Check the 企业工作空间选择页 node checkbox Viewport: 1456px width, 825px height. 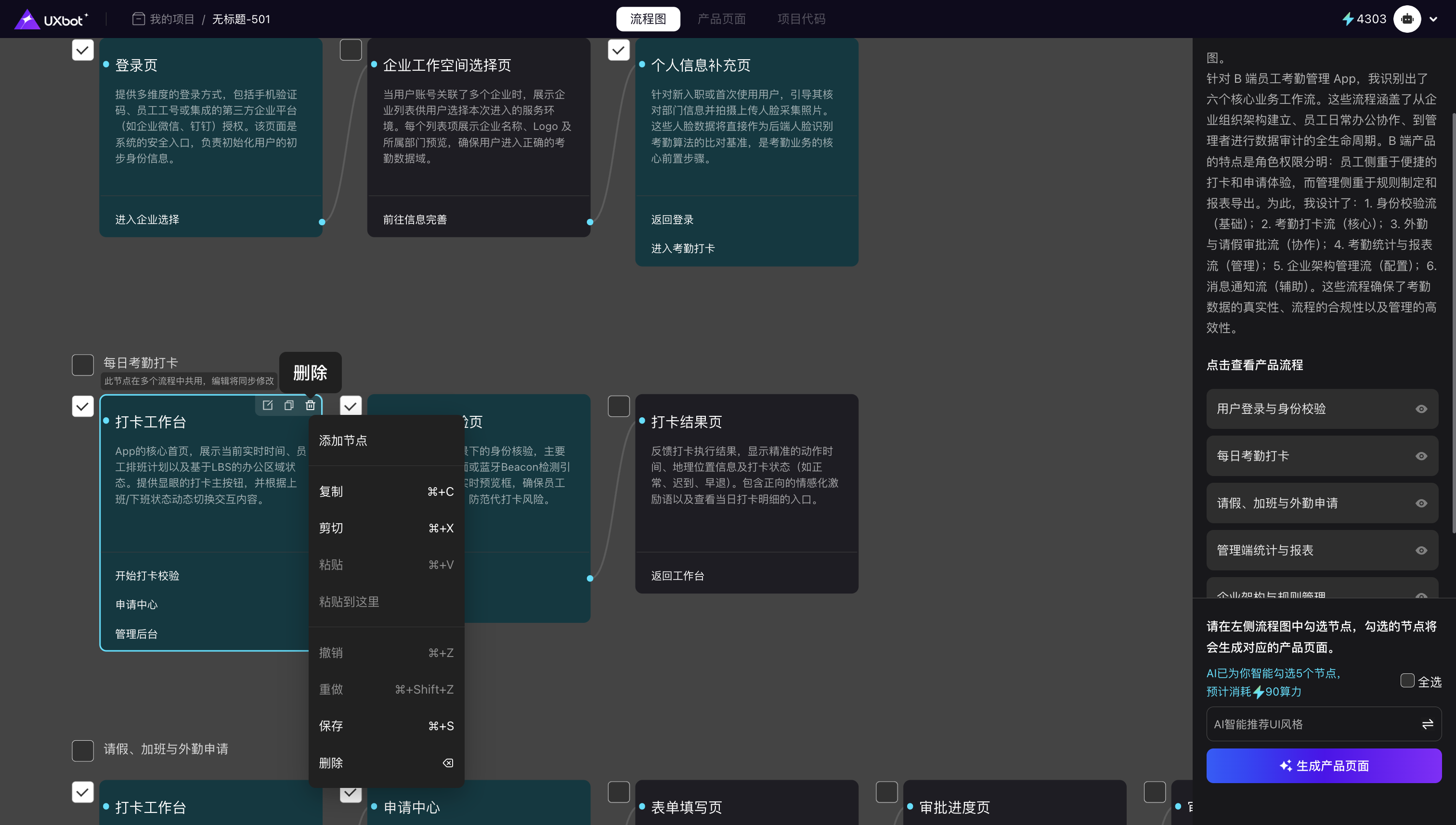(x=351, y=51)
